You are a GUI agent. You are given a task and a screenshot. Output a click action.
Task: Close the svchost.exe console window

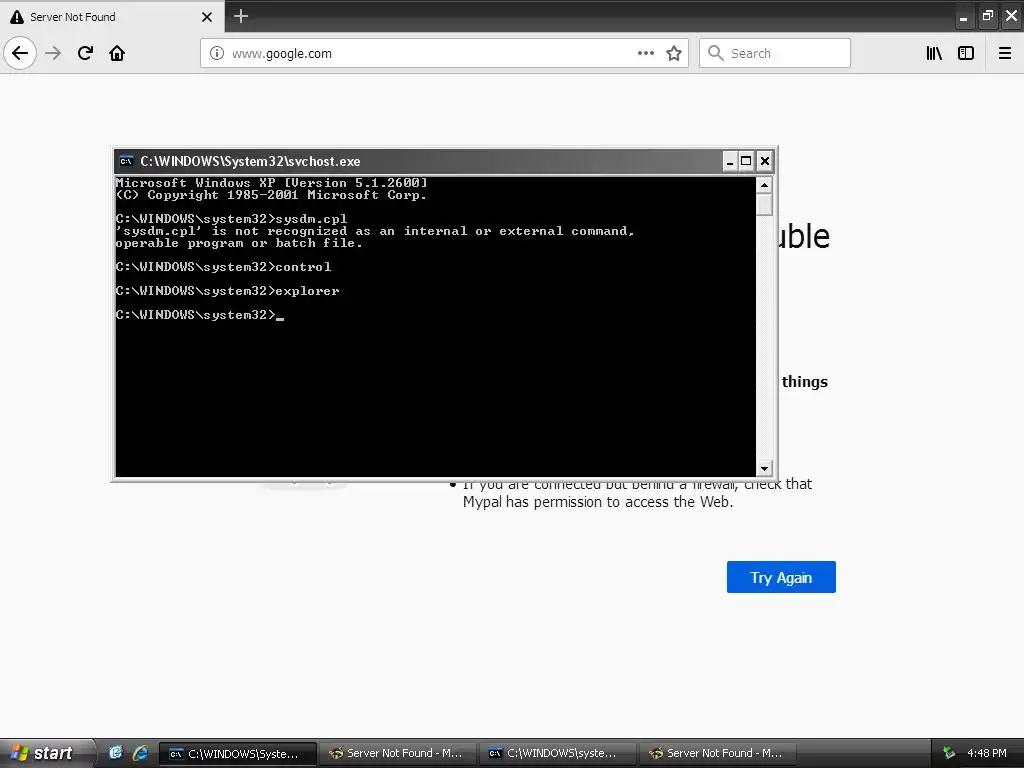coord(765,161)
